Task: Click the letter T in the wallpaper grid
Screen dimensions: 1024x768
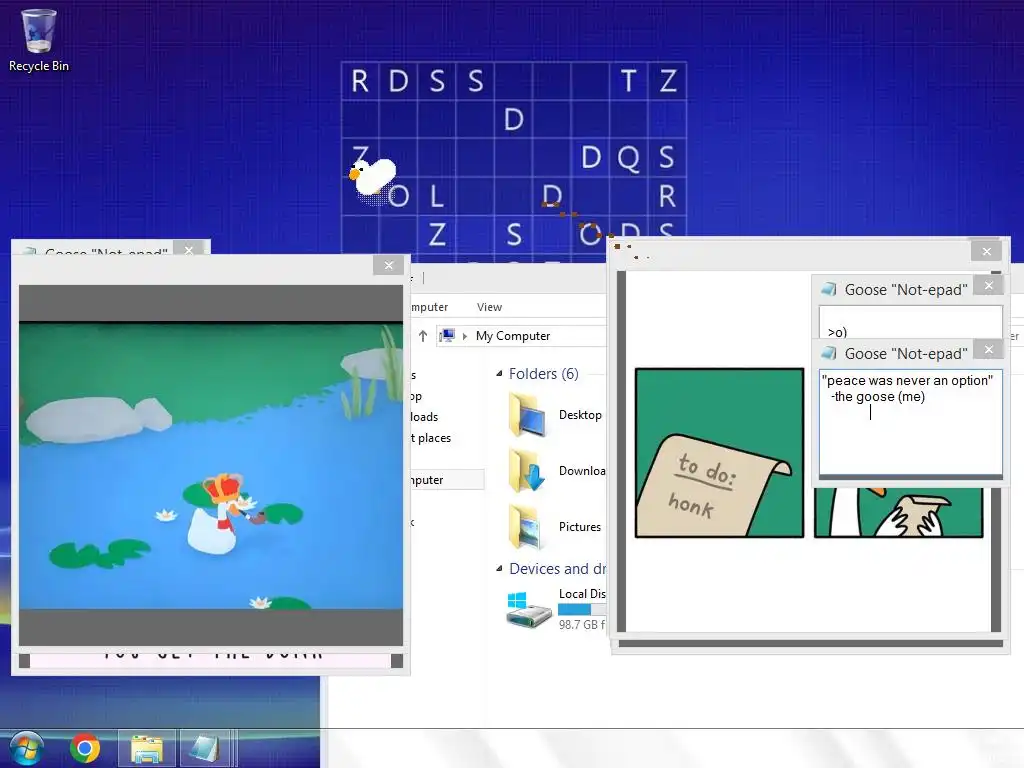Action: [x=628, y=81]
